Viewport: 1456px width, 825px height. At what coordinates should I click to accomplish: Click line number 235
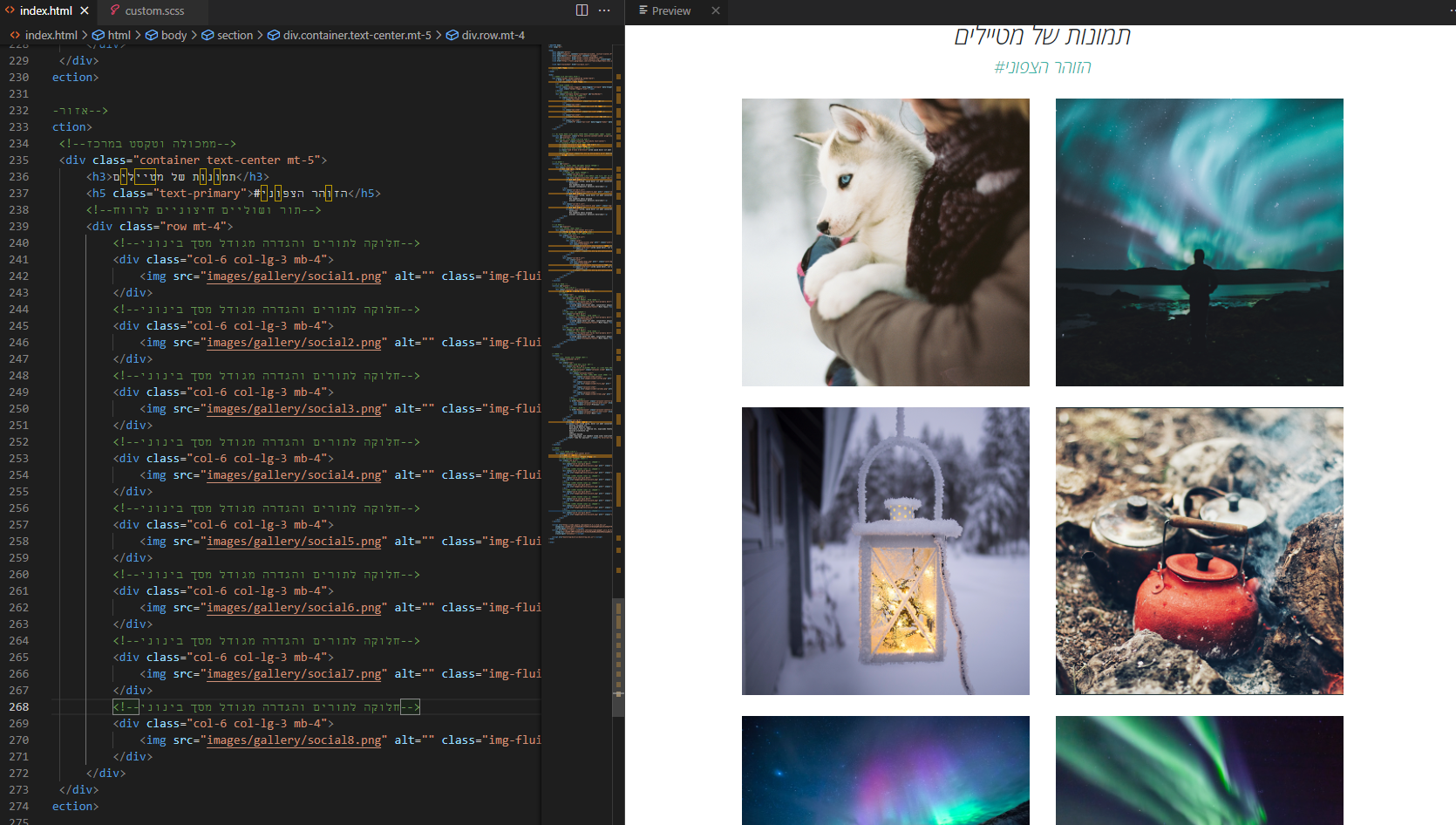click(x=18, y=160)
